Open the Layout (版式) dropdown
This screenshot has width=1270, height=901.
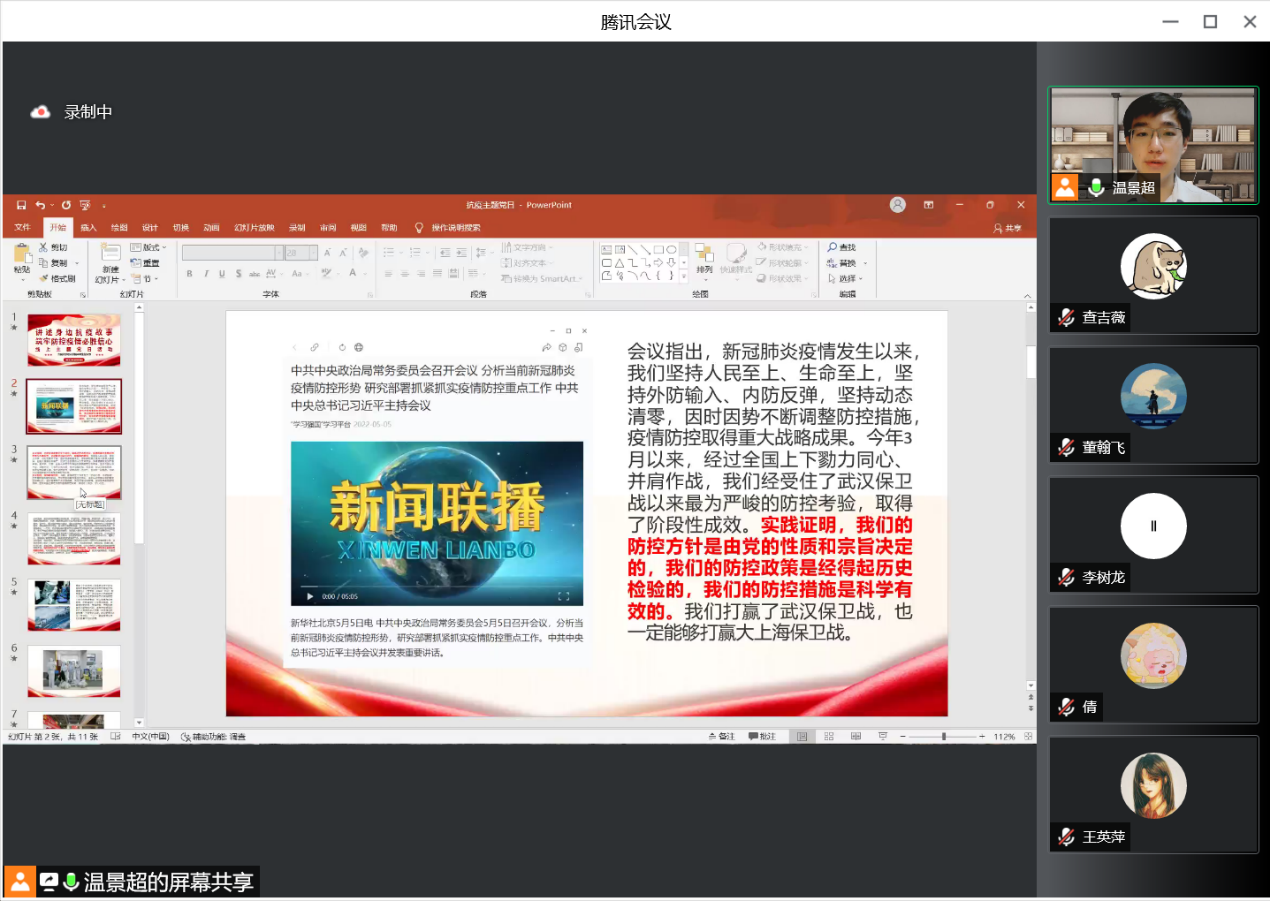(x=147, y=247)
